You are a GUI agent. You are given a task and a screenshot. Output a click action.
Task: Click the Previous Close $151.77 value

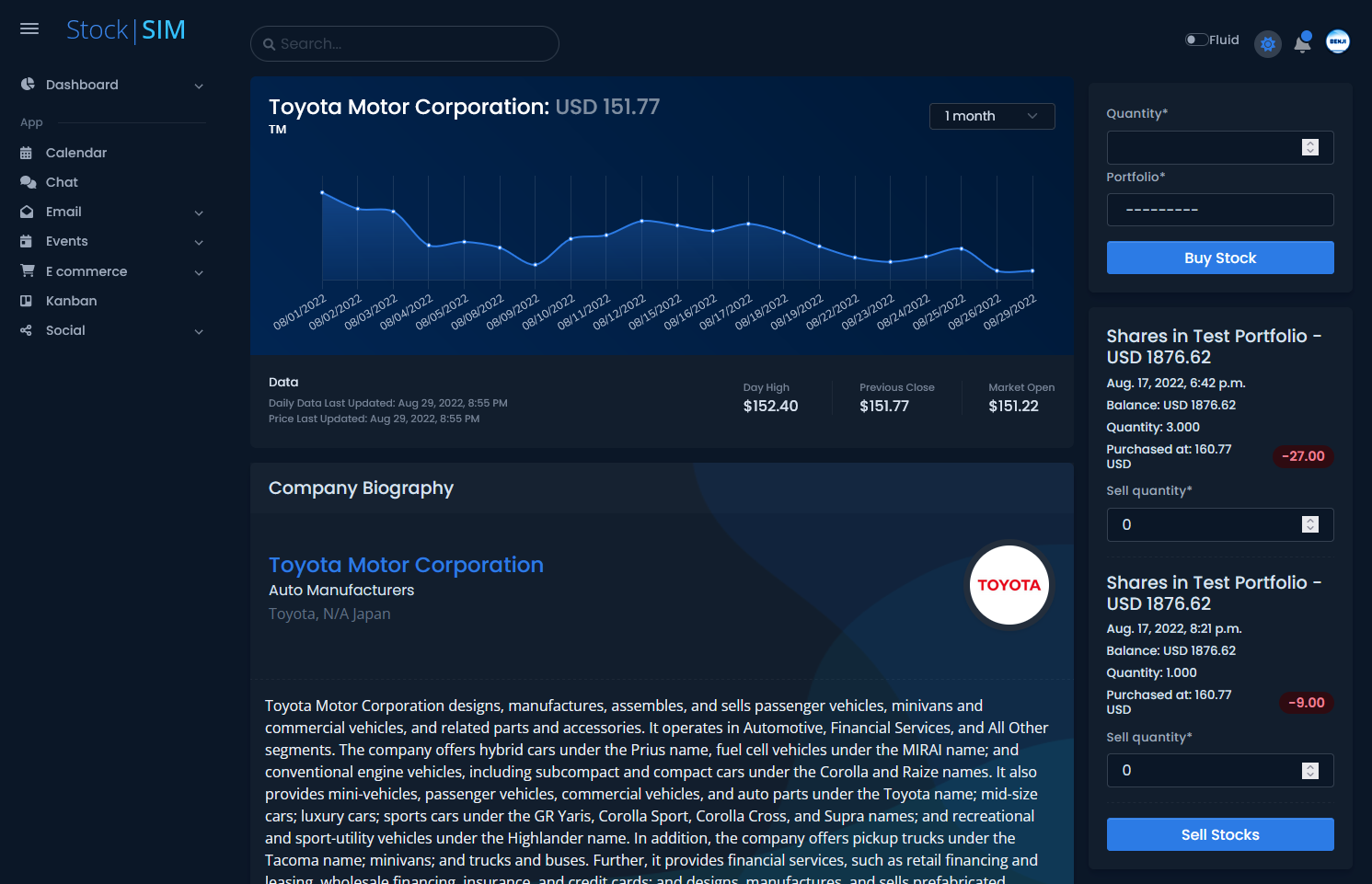(884, 406)
